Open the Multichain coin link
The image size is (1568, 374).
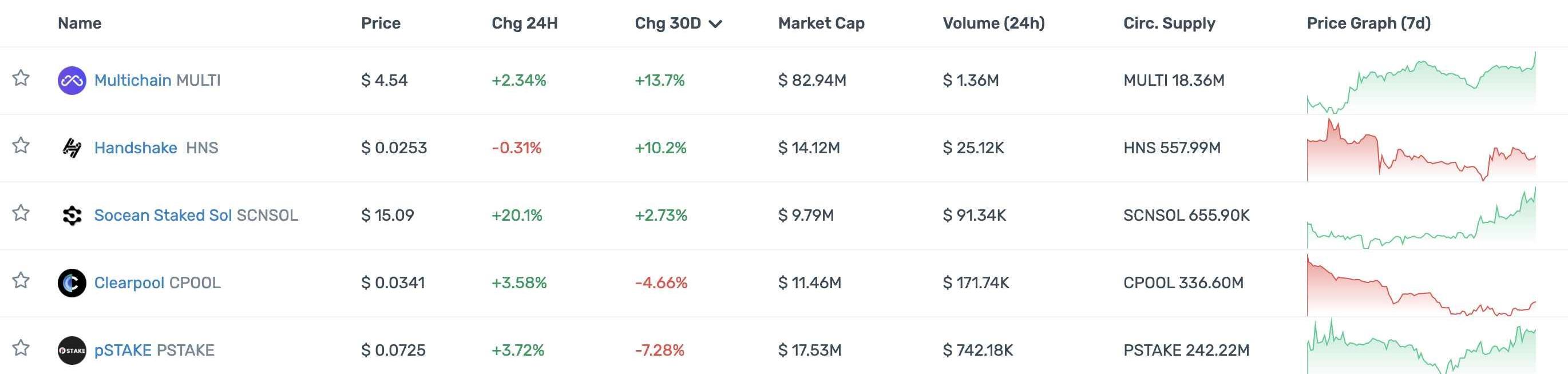point(133,80)
